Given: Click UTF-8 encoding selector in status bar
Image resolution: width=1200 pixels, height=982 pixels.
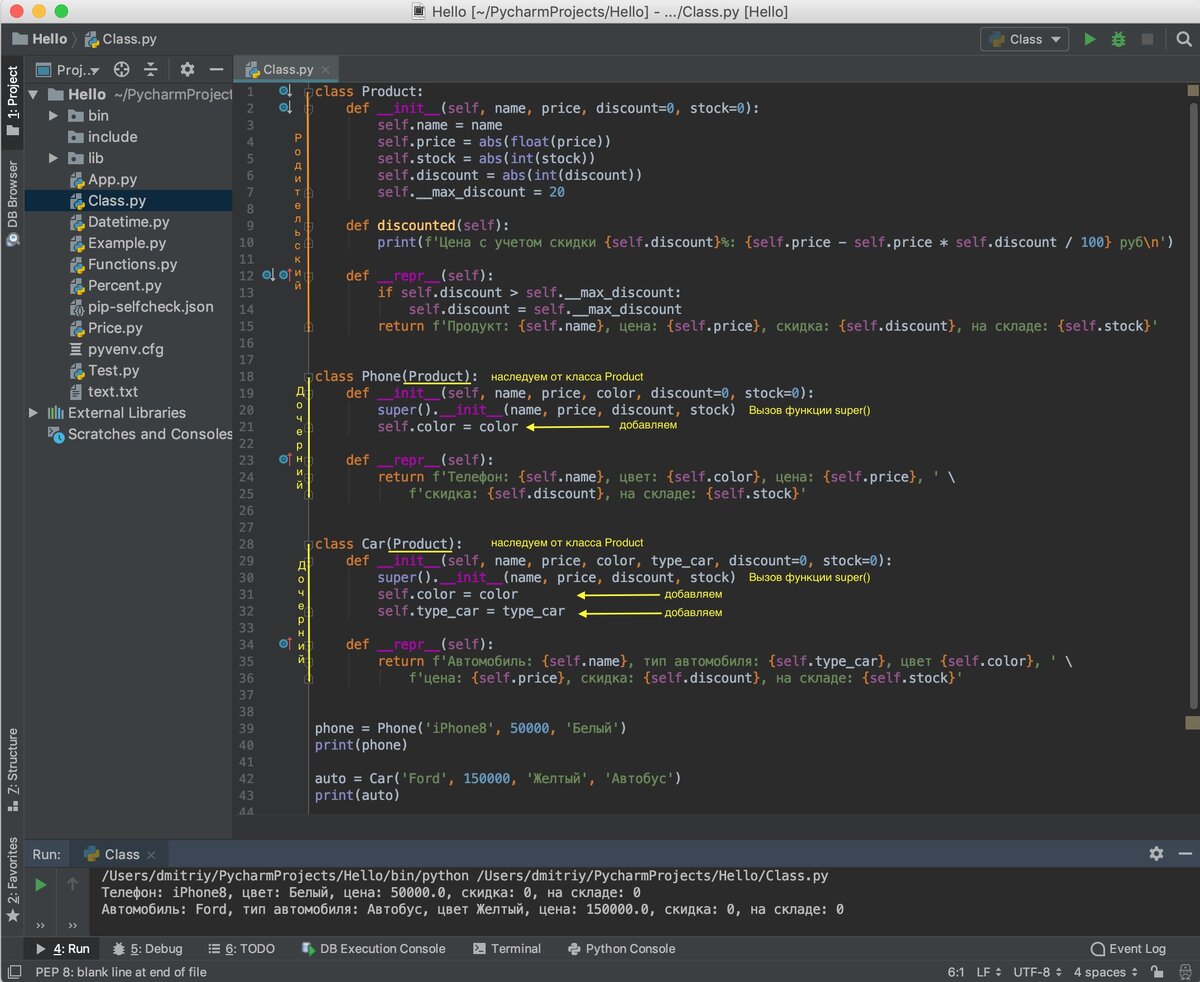Looking at the screenshot, I should coord(1036,972).
